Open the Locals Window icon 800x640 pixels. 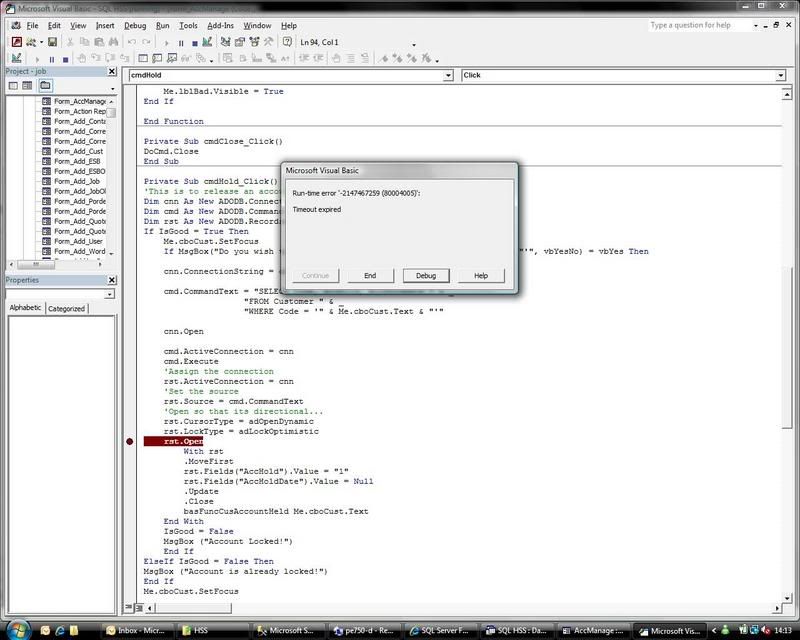(x=143, y=58)
